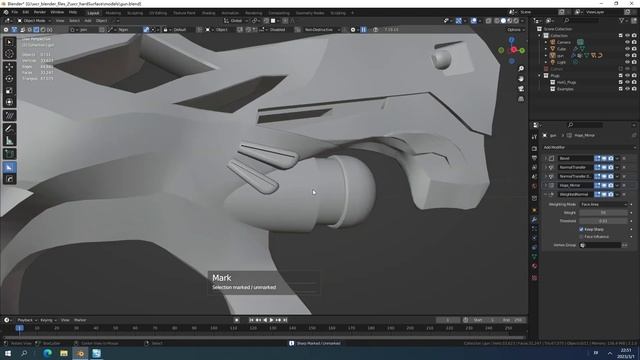Open the Render menu
Viewport: 640px width, 360px height.
[x=40, y=12]
